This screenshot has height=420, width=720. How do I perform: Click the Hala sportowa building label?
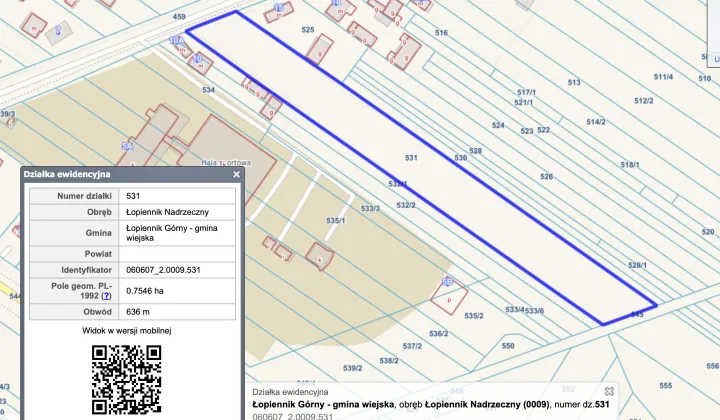coord(226,162)
